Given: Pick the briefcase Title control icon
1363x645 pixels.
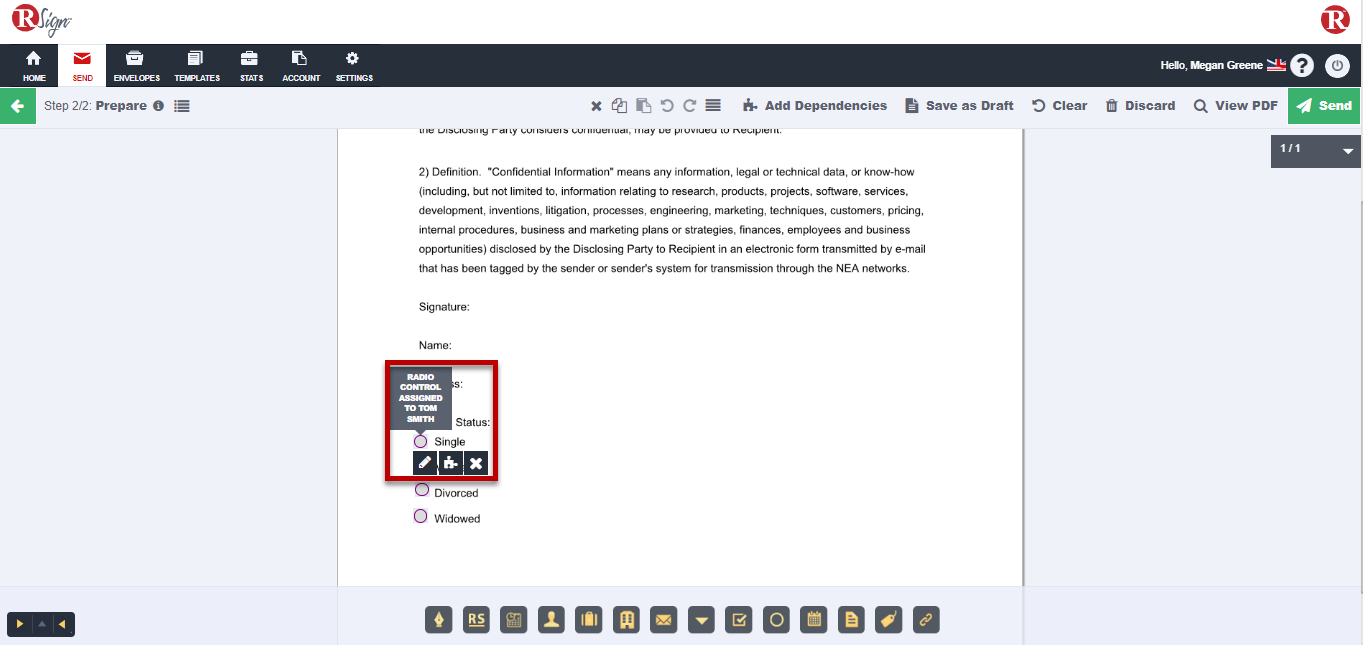Looking at the screenshot, I should click(x=589, y=620).
